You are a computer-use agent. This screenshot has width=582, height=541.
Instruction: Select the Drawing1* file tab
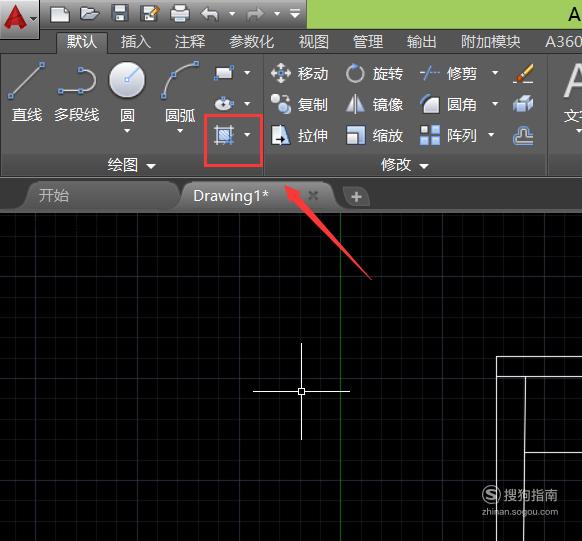pos(230,196)
